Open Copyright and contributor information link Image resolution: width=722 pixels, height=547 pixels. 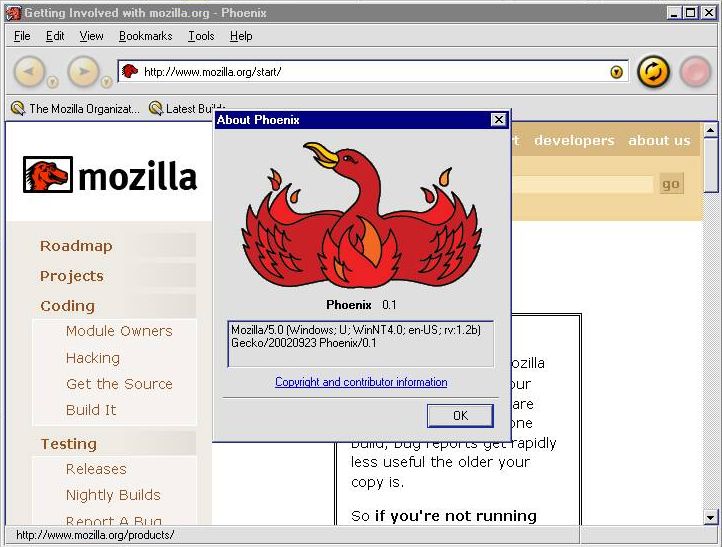coord(361,382)
